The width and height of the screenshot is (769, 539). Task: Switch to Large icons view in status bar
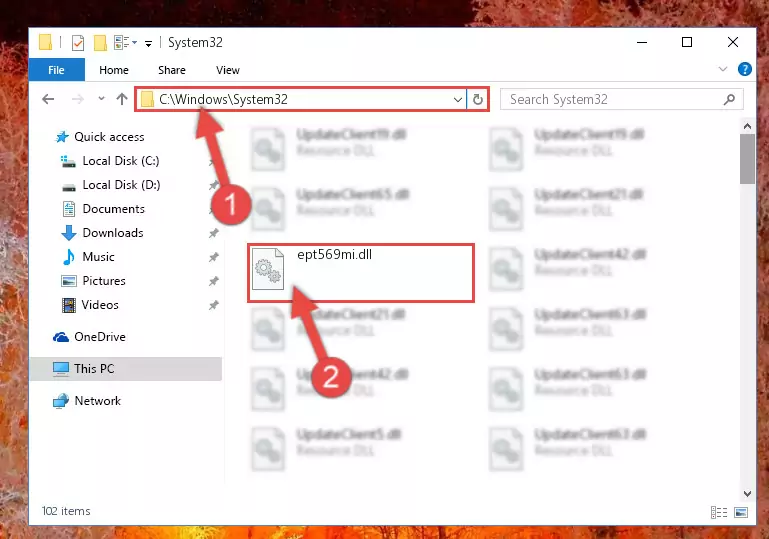pyautogui.click(x=741, y=513)
